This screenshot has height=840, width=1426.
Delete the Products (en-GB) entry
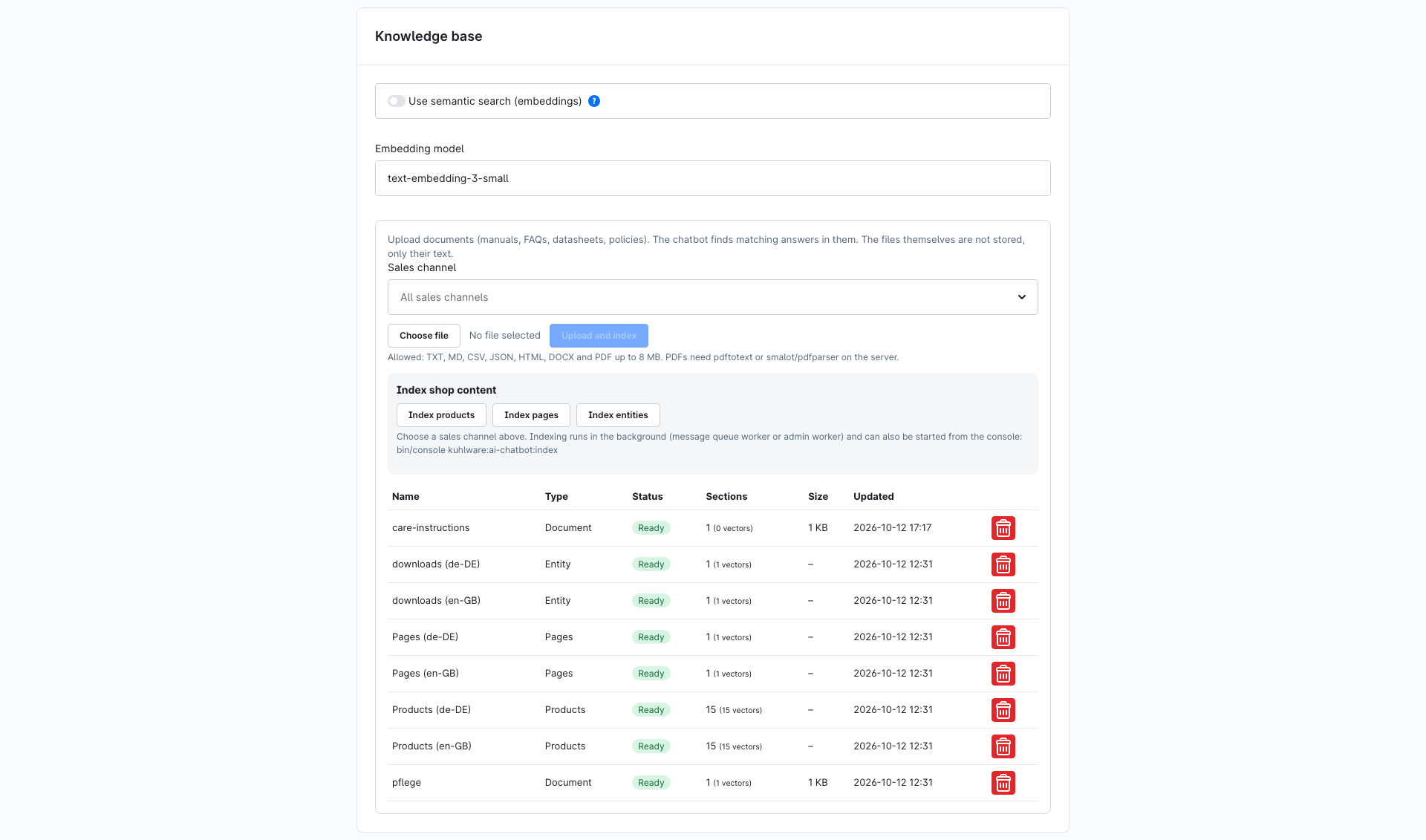click(x=1003, y=746)
